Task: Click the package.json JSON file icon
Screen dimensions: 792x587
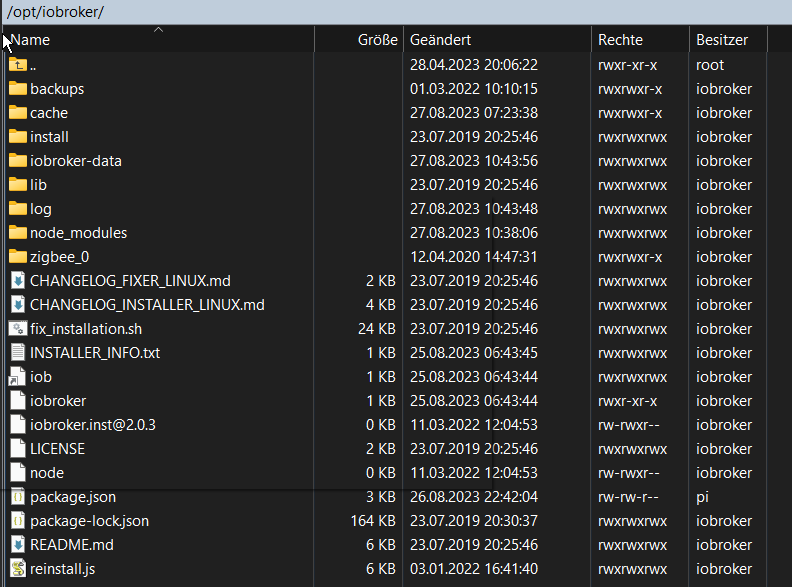Action: [18, 497]
